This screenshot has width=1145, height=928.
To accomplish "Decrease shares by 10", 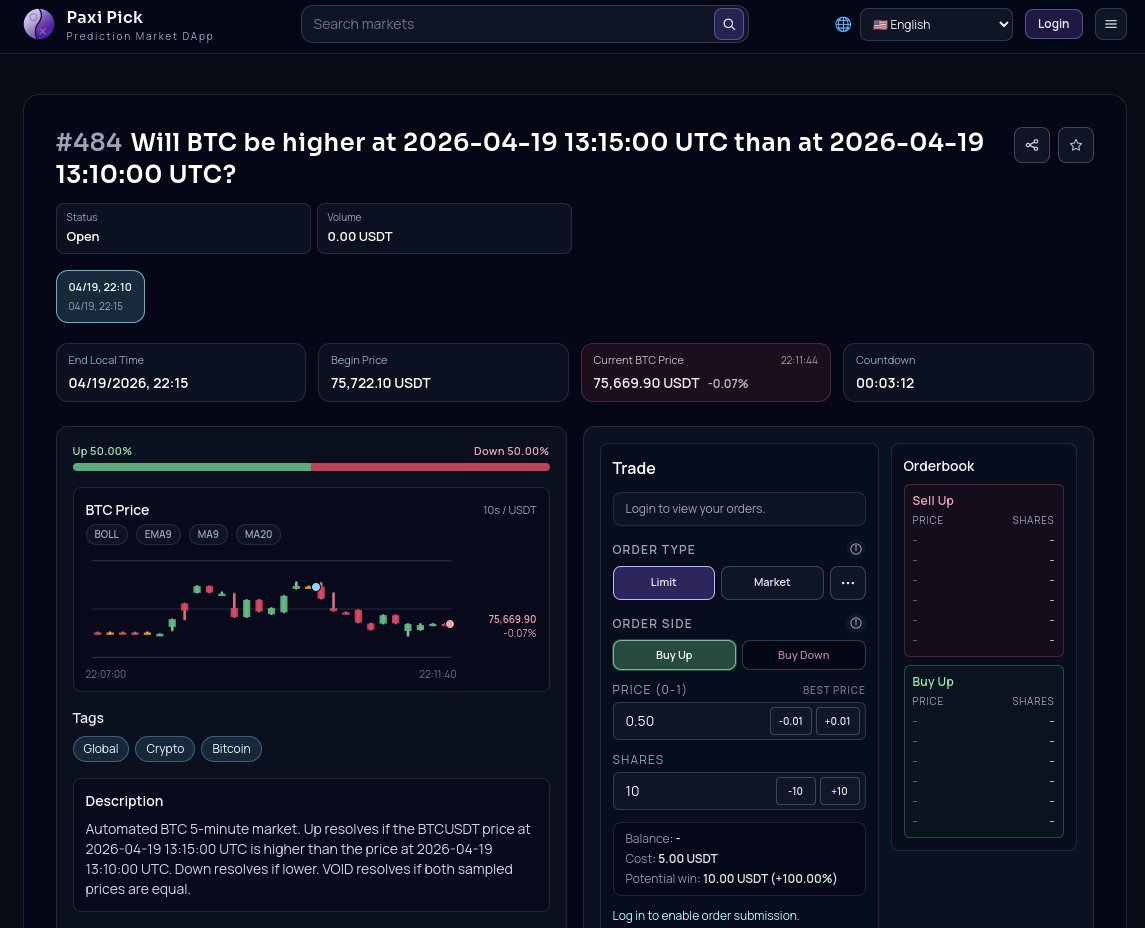I will (795, 791).
